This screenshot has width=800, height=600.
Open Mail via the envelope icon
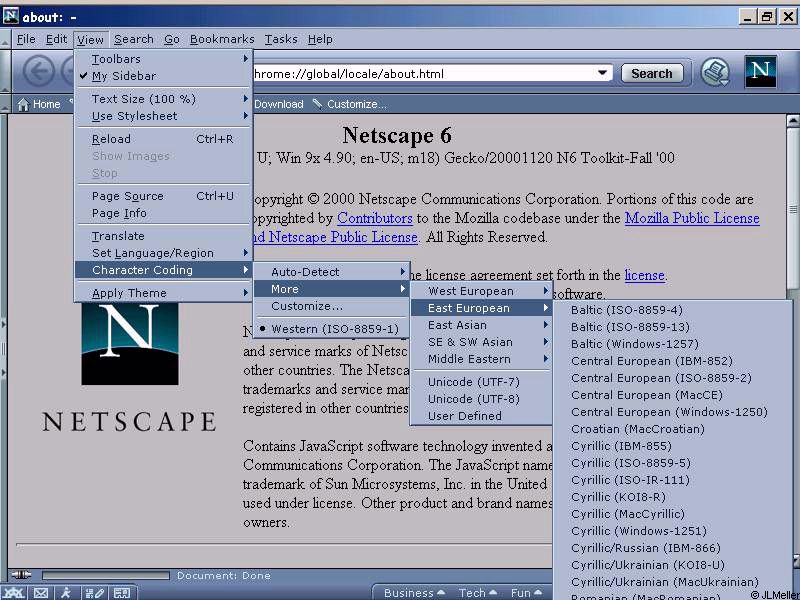[x=41, y=593]
